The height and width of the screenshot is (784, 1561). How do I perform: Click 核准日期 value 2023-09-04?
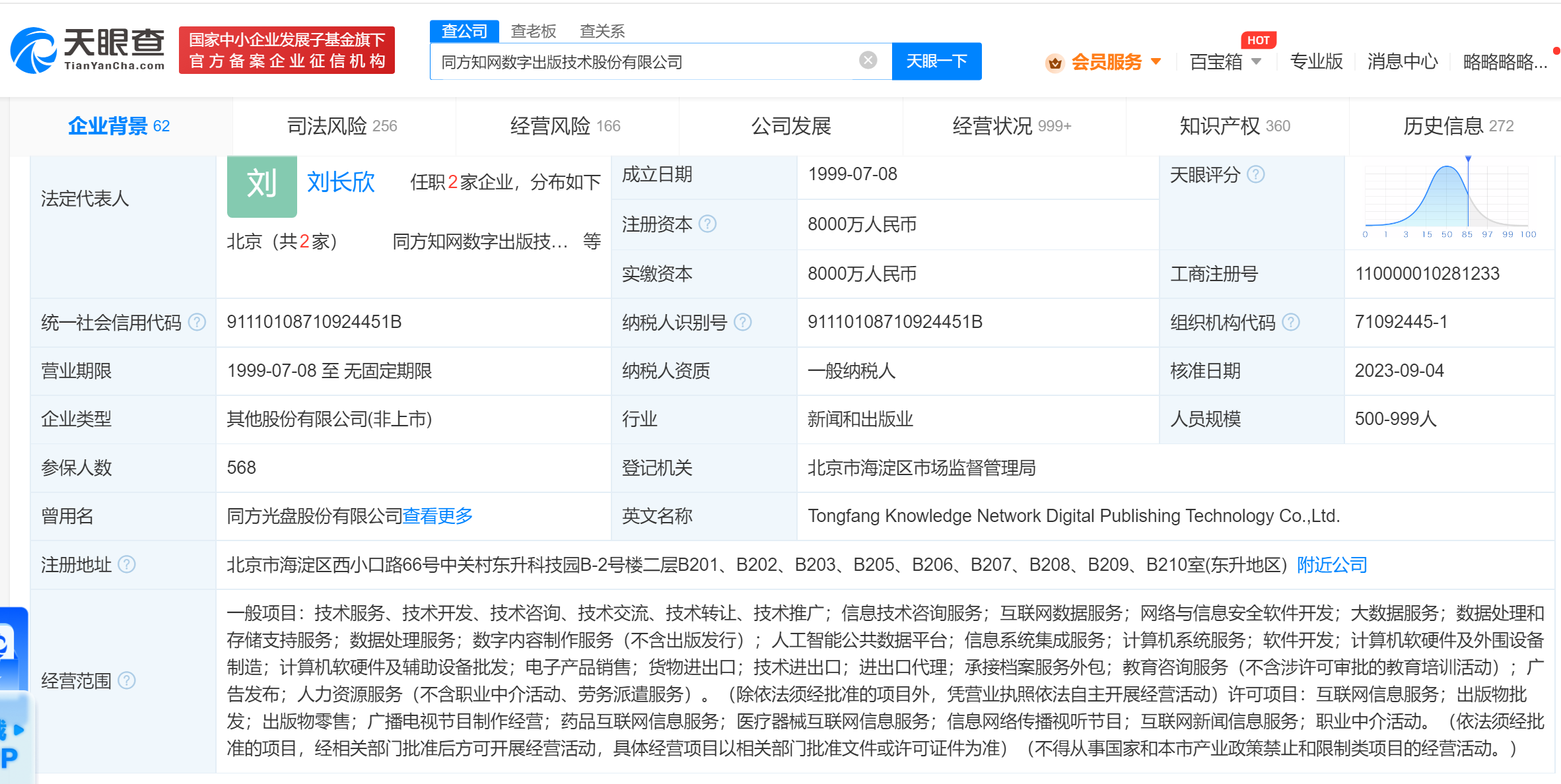click(x=1399, y=371)
